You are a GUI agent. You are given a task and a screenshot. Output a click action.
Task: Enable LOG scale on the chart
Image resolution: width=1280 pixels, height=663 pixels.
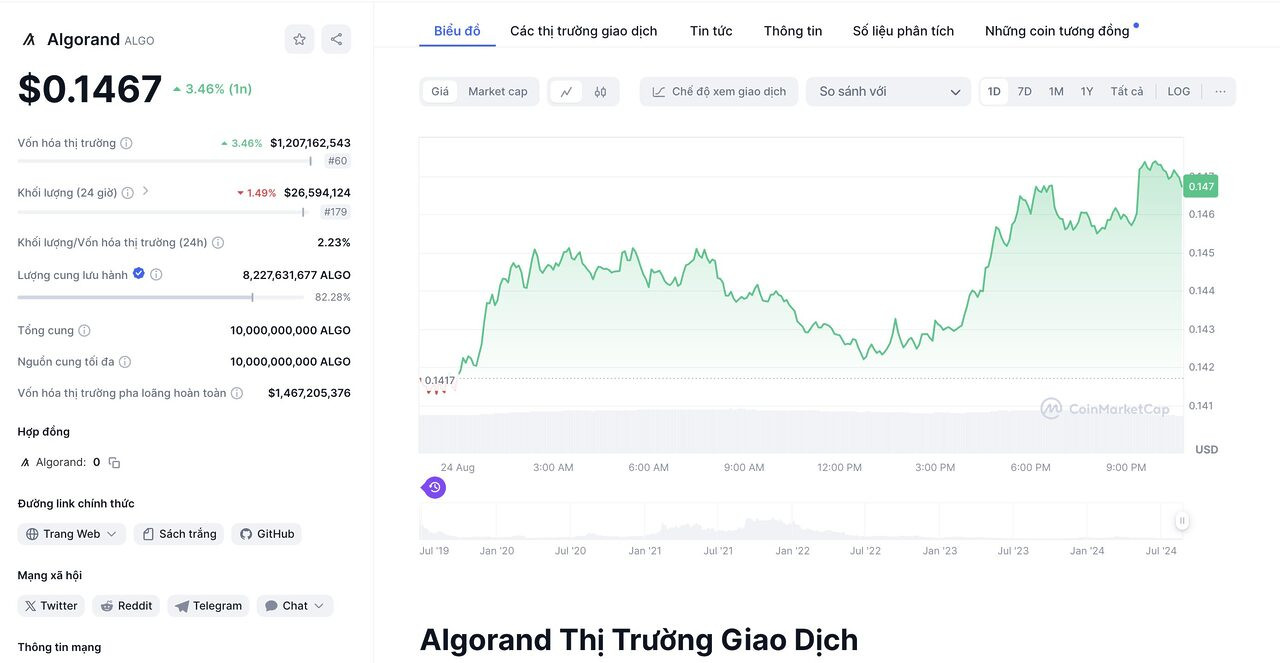tap(1178, 90)
